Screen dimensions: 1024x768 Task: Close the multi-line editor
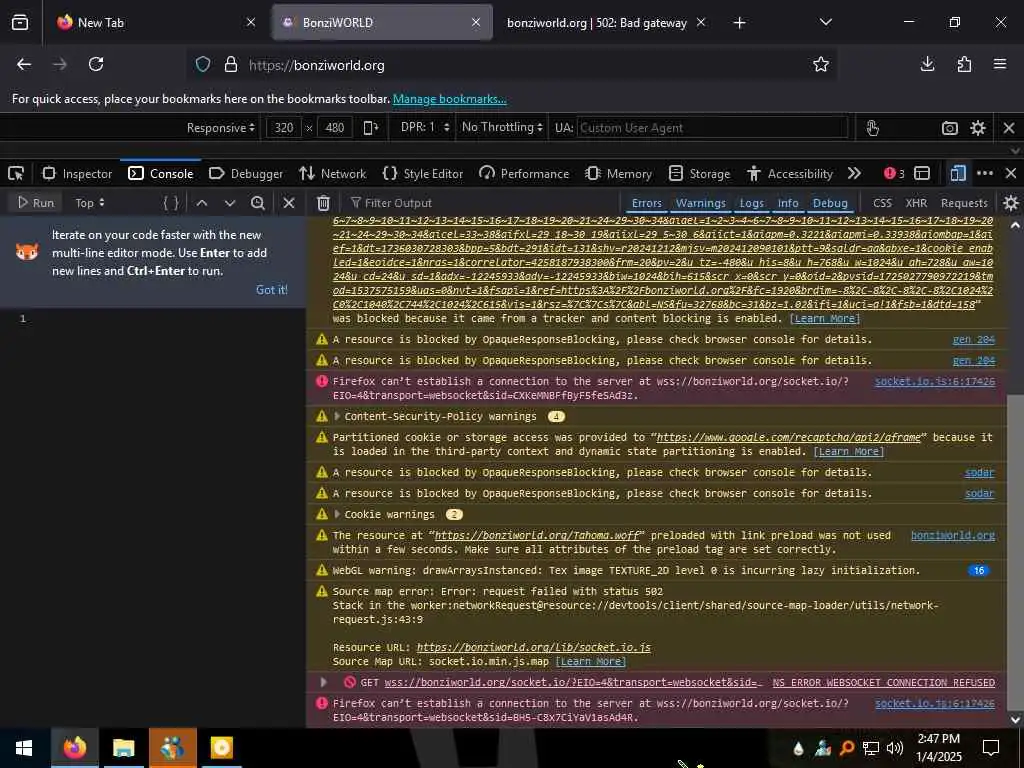click(x=289, y=203)
